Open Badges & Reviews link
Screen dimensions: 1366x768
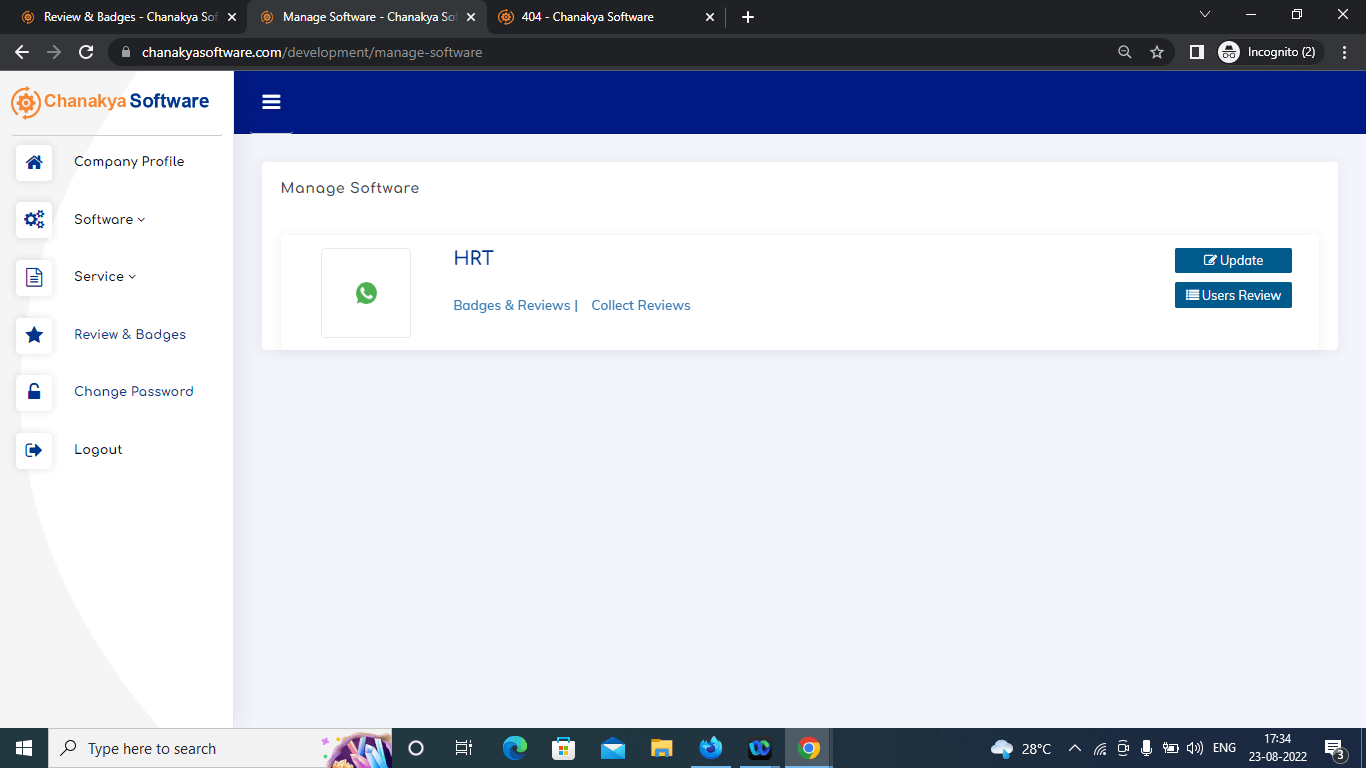point(512,305)
